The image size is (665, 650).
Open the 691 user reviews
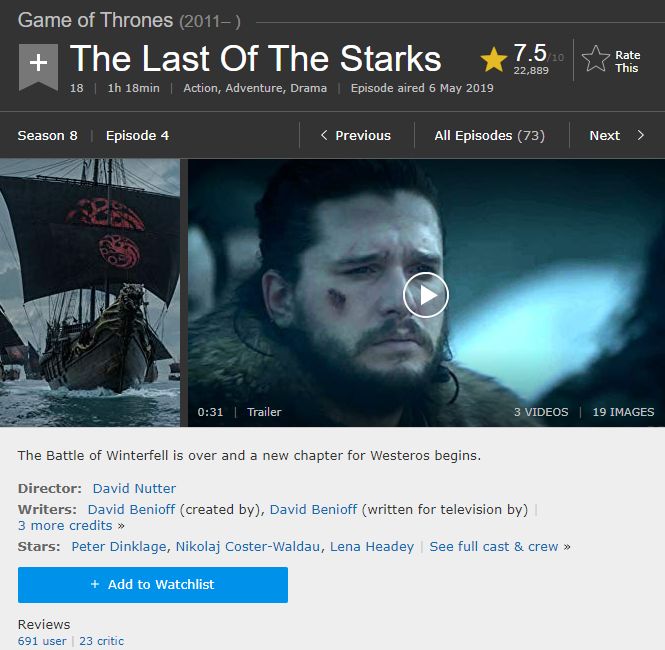(x=42, y=641)
